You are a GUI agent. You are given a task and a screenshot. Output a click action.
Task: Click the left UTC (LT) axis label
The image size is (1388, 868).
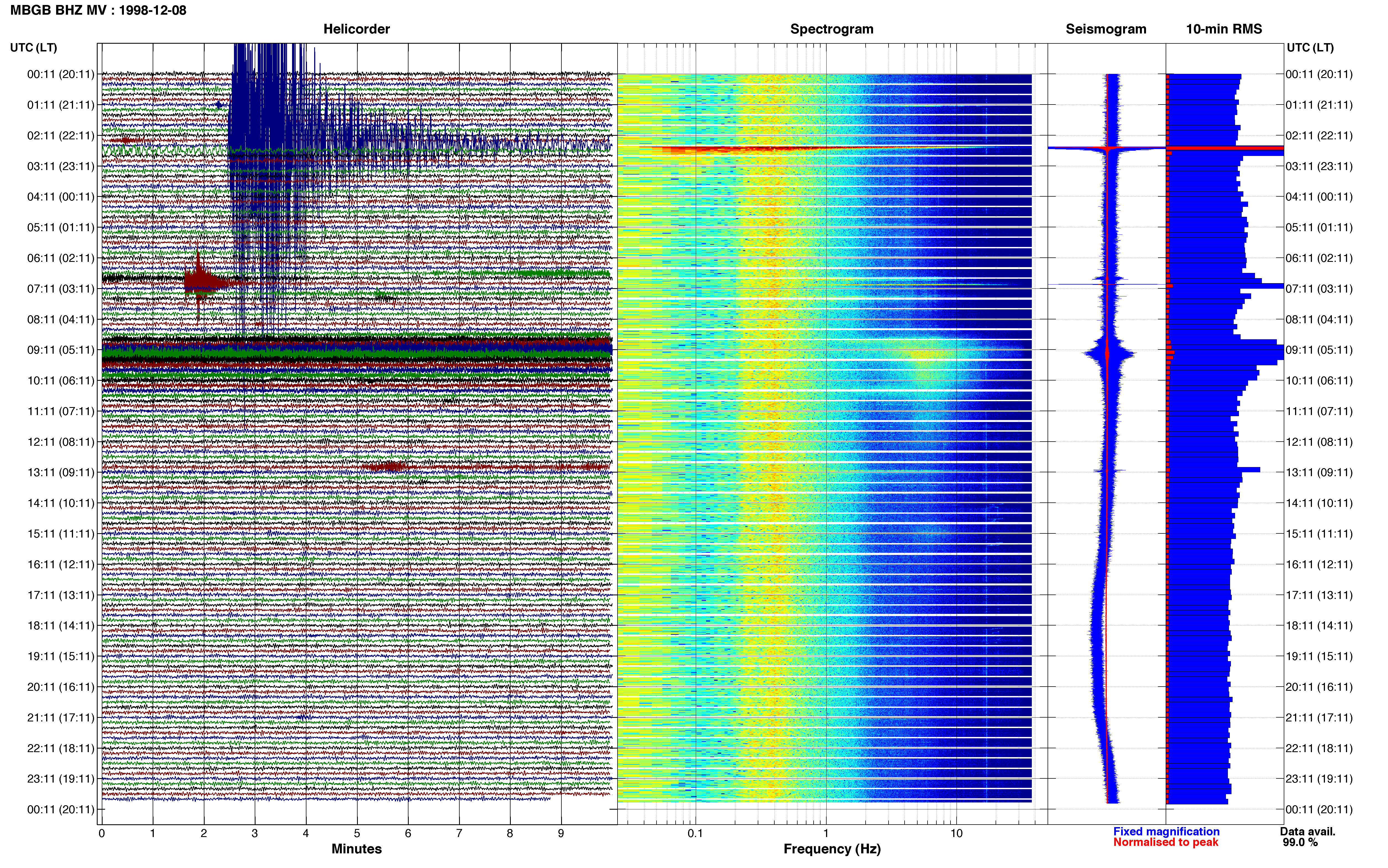click(33, 48)
